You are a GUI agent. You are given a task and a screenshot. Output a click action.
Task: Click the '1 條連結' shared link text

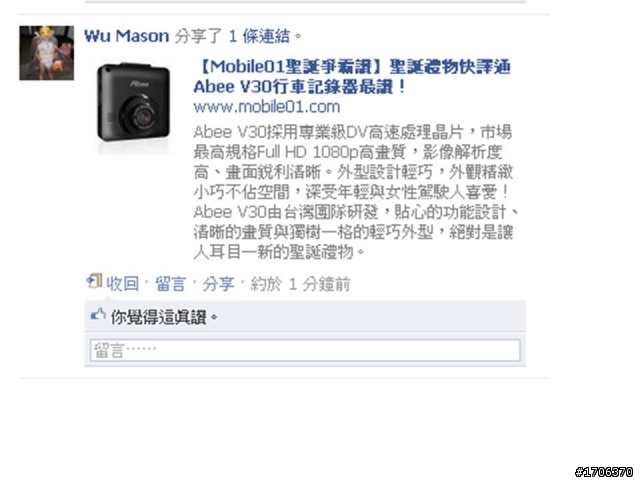(259, 36)
